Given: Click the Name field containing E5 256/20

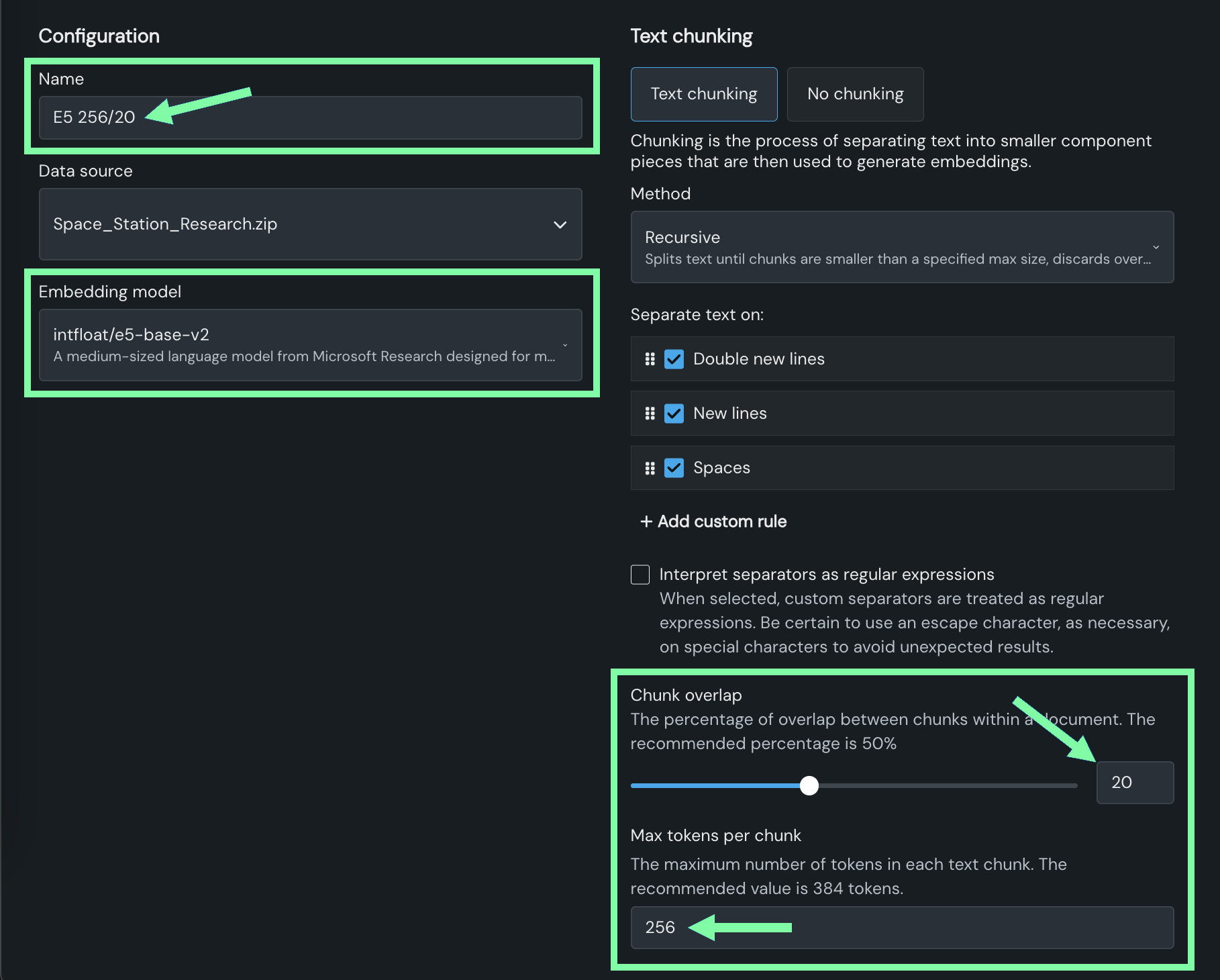Looking at the screenshot, I should [x=310, y=117].
